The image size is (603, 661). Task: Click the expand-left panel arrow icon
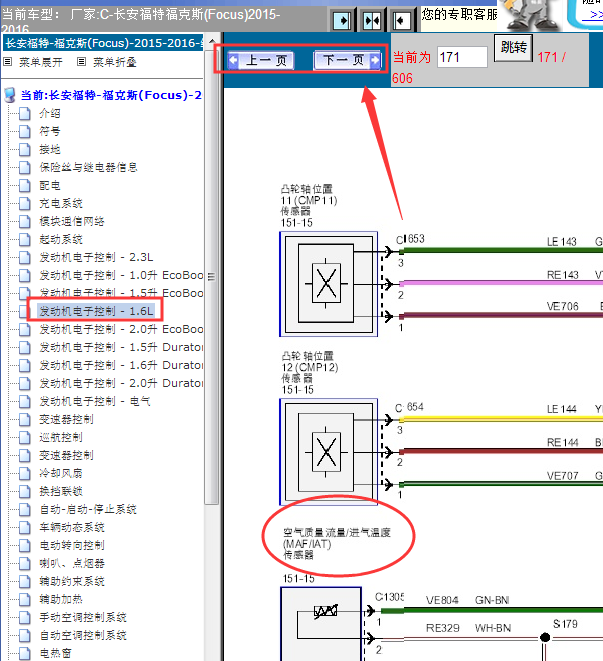click(401, 20)
